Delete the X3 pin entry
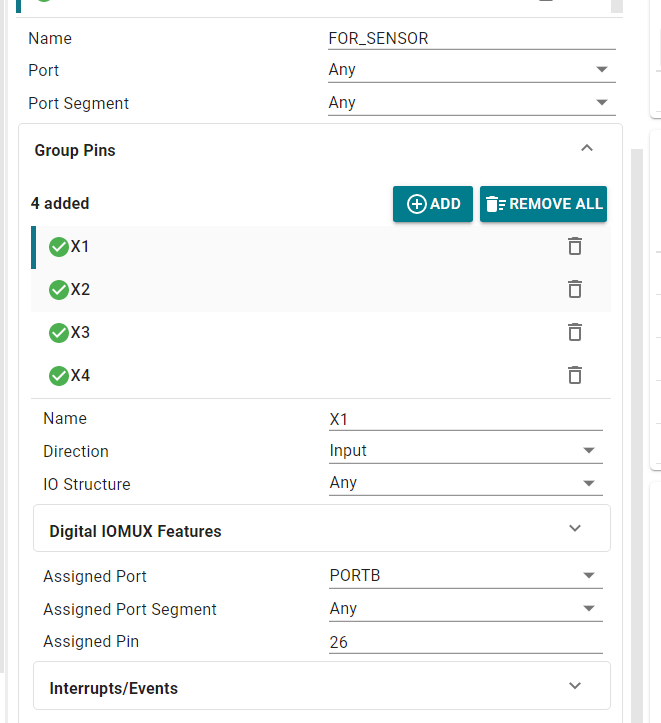The image size is (661, 723). click(x=574, y=332)
